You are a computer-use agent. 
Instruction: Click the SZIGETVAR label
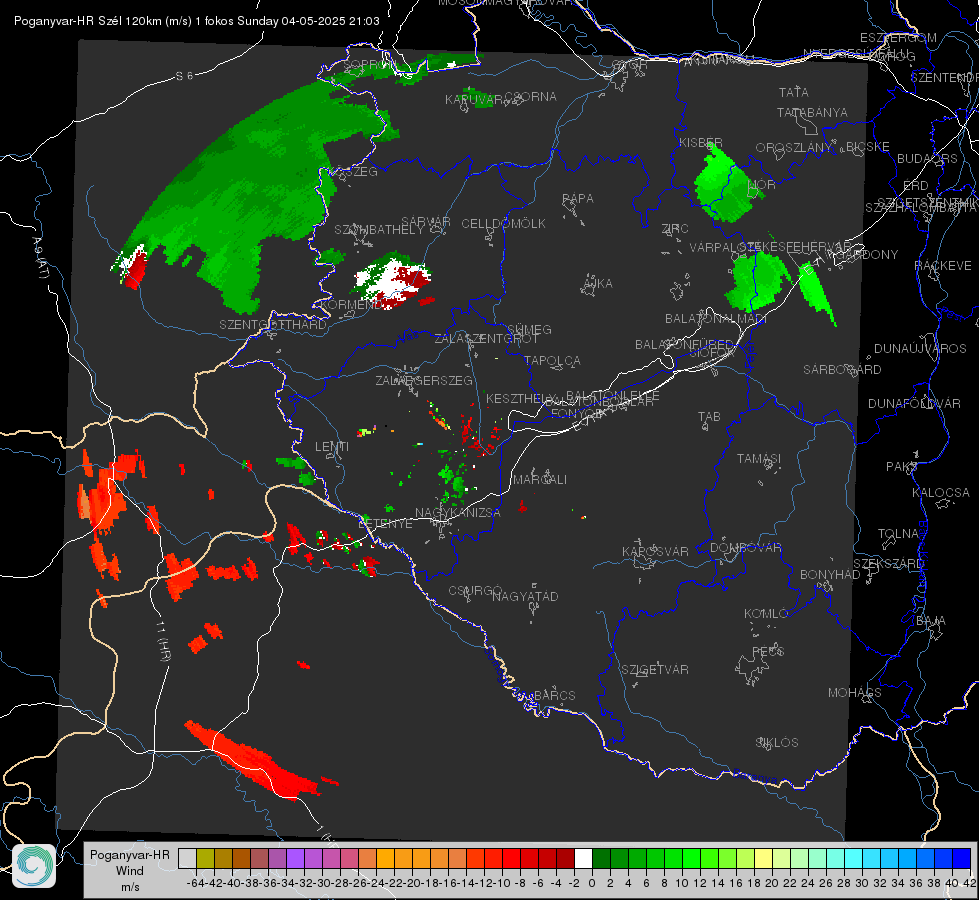point(655,670)
